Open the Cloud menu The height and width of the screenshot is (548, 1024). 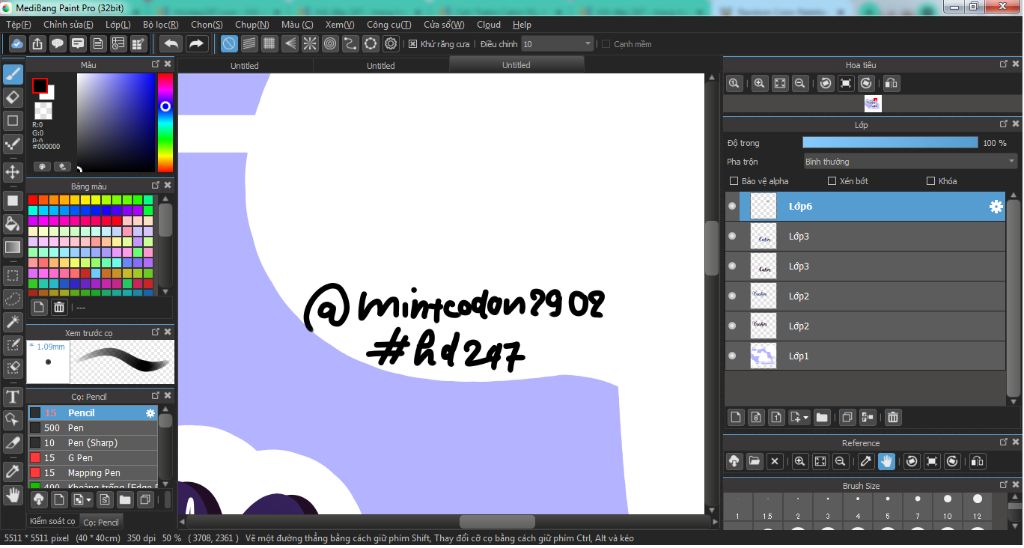coord(488,25)
